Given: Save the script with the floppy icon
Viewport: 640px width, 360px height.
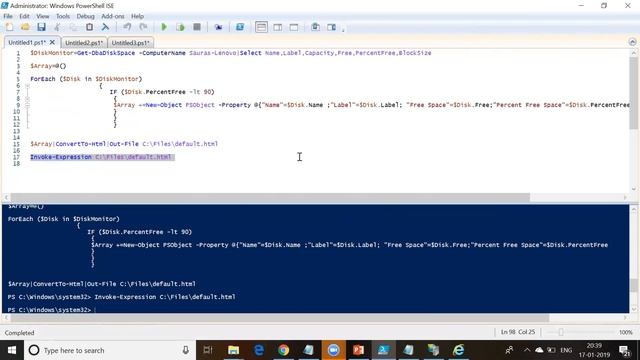Looking at the screenshot, I should coord(41,27).
